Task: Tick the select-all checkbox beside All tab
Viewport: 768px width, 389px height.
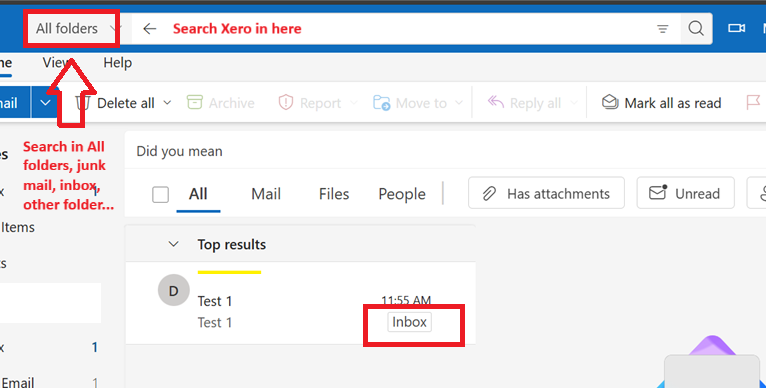Action: tap(160, 194)
